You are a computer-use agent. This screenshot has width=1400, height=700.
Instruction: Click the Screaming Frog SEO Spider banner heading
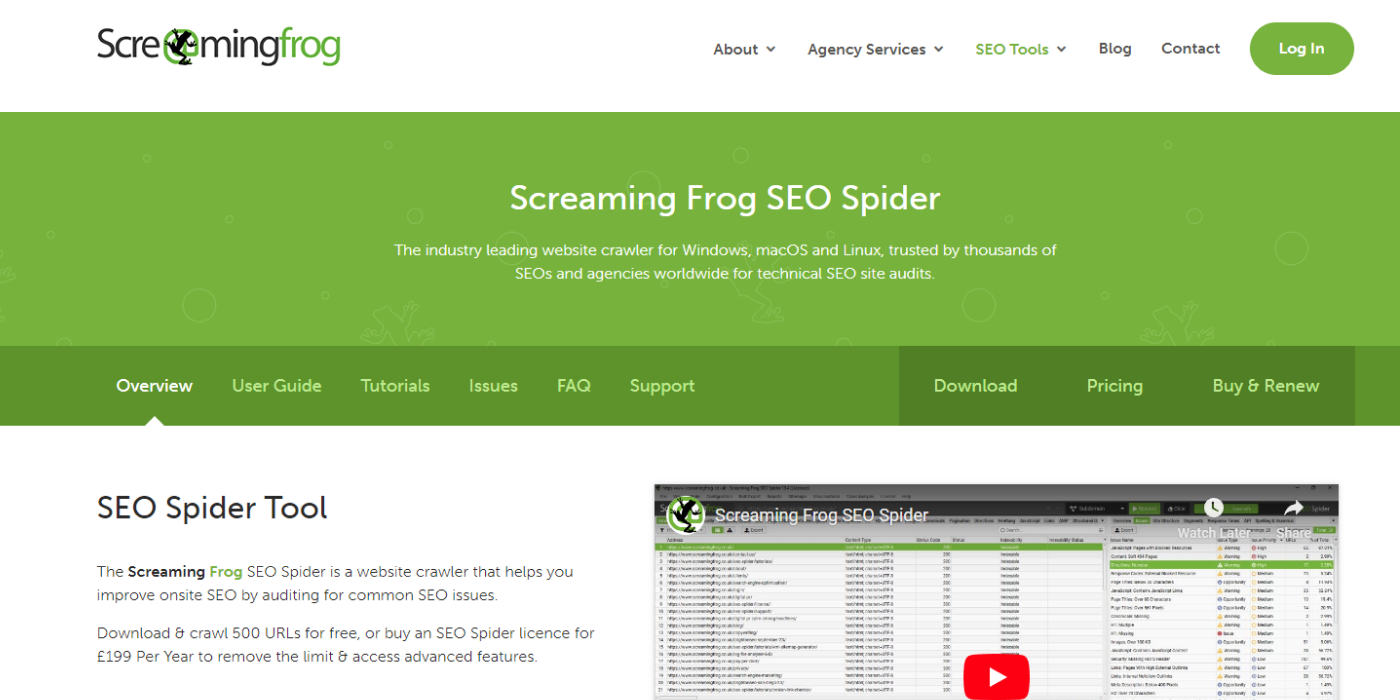(725, 197)
